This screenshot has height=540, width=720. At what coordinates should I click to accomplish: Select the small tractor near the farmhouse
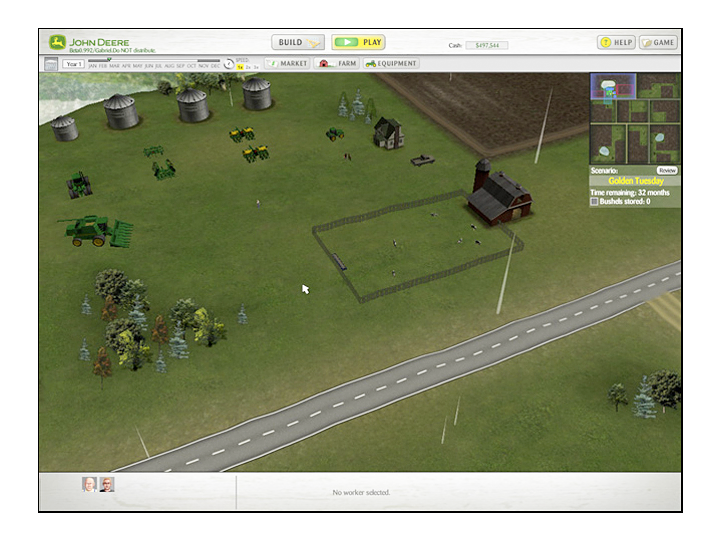coord(335,134)
